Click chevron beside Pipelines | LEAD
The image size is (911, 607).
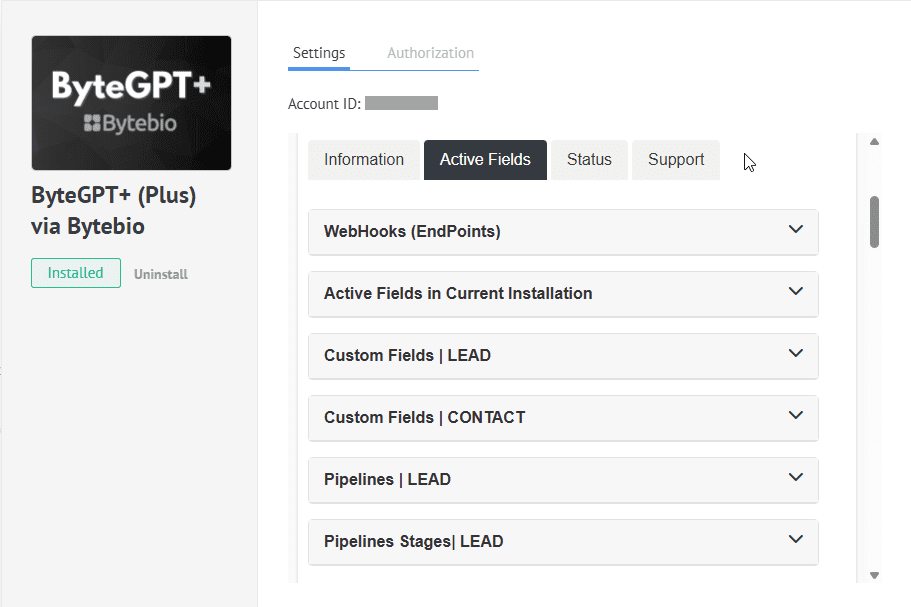tap(796, 477)
